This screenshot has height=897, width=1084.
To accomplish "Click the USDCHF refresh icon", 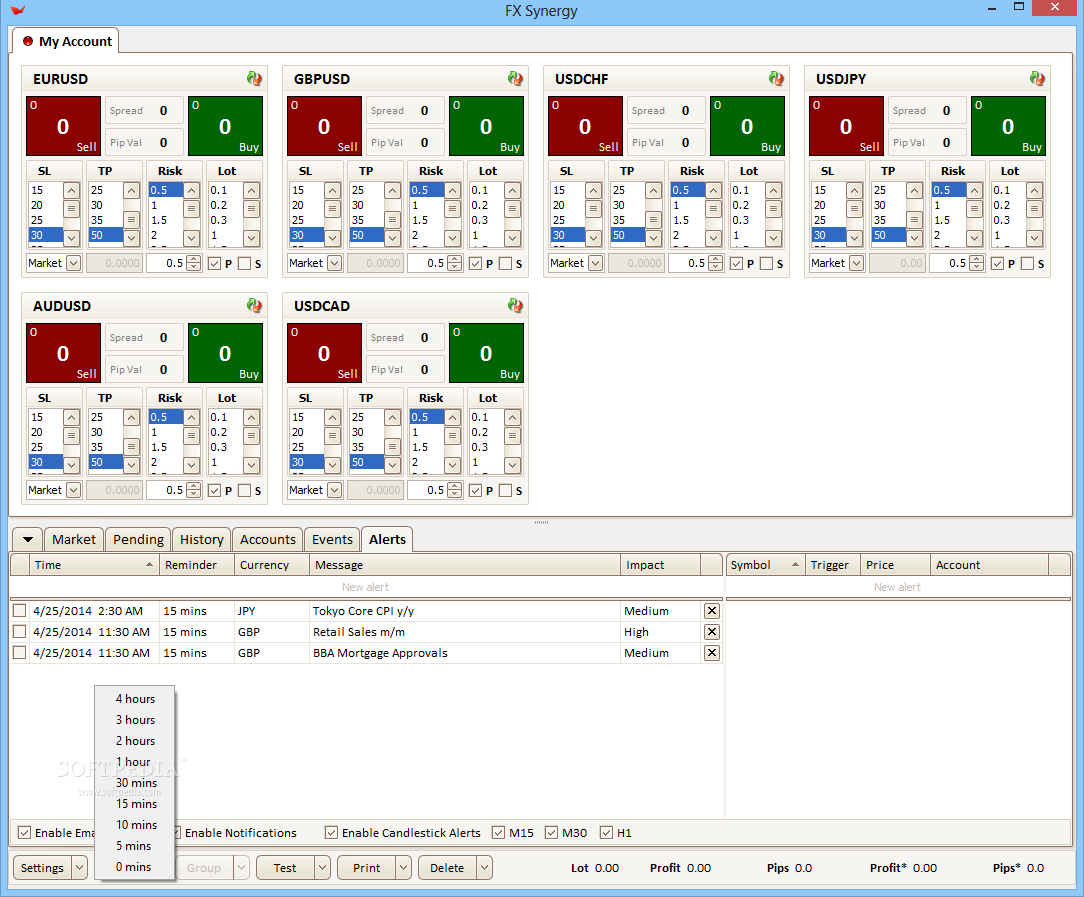I will click(x=776, y=78).
